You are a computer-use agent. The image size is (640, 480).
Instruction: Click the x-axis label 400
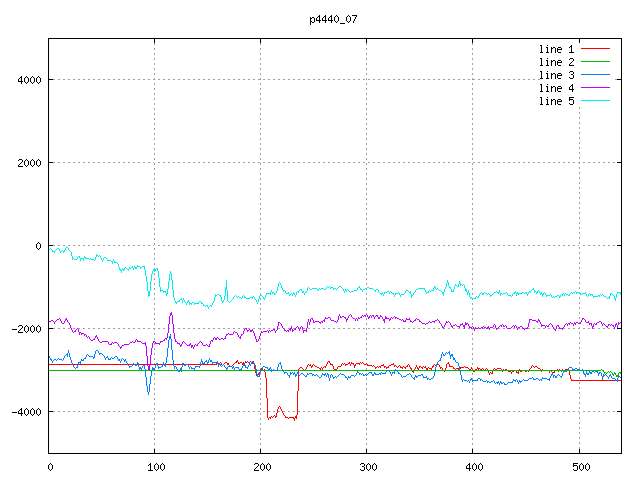pyautogui.click(x=474, y=467)
